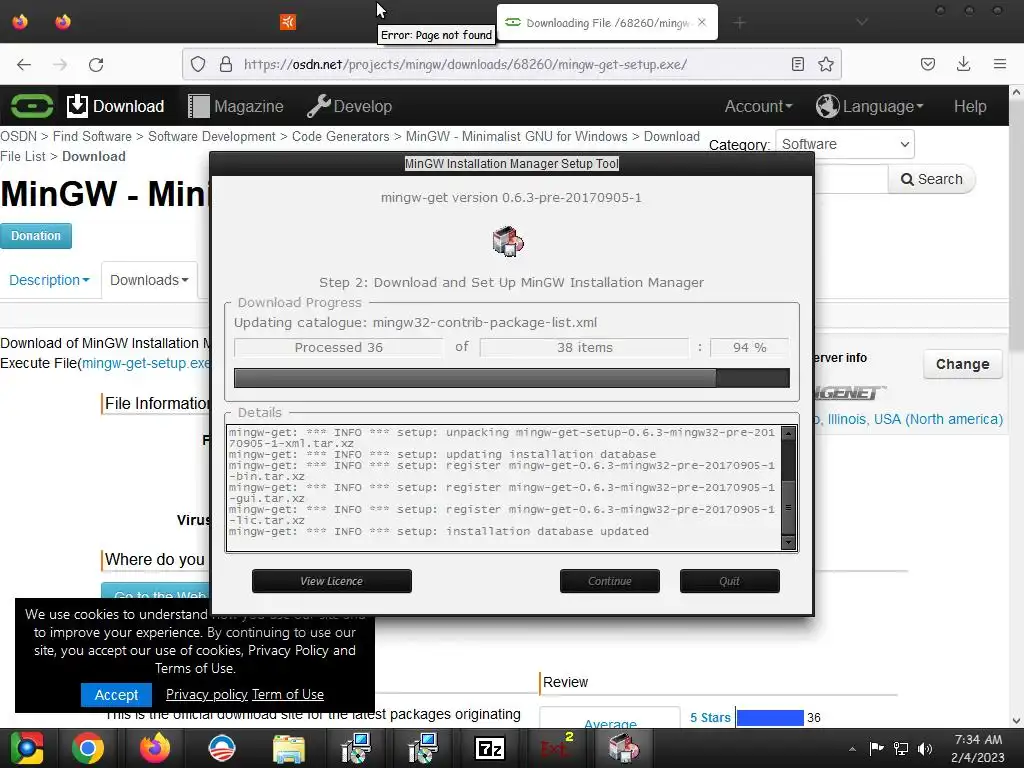The height and width of the screenshot is (768, 1024).
Task: Open the Download section in OSDN header
Action: pyautogui.click(x=116, y=106)
